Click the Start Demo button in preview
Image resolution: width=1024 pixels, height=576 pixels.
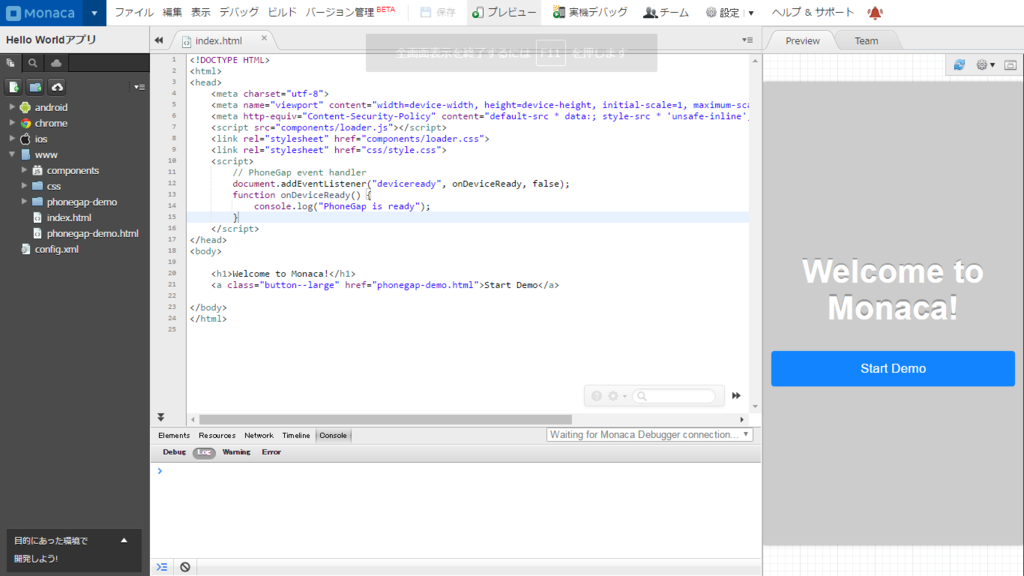[x=893, y=368]
